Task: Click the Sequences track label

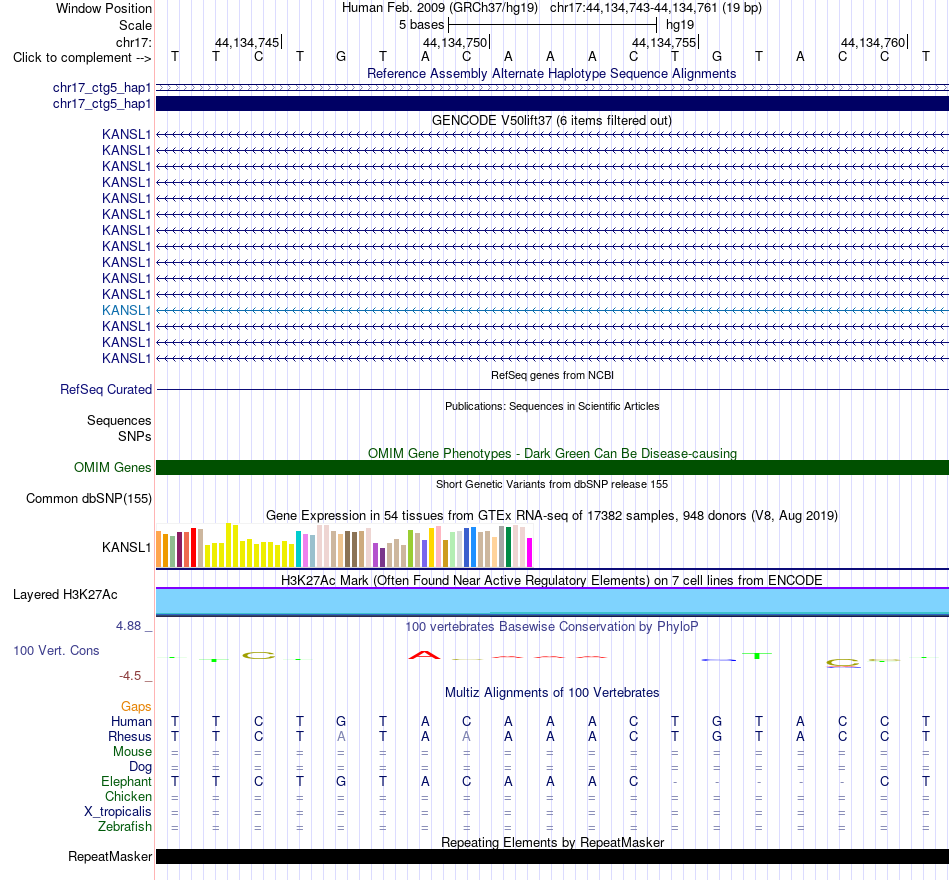Action: click(119, 421)
